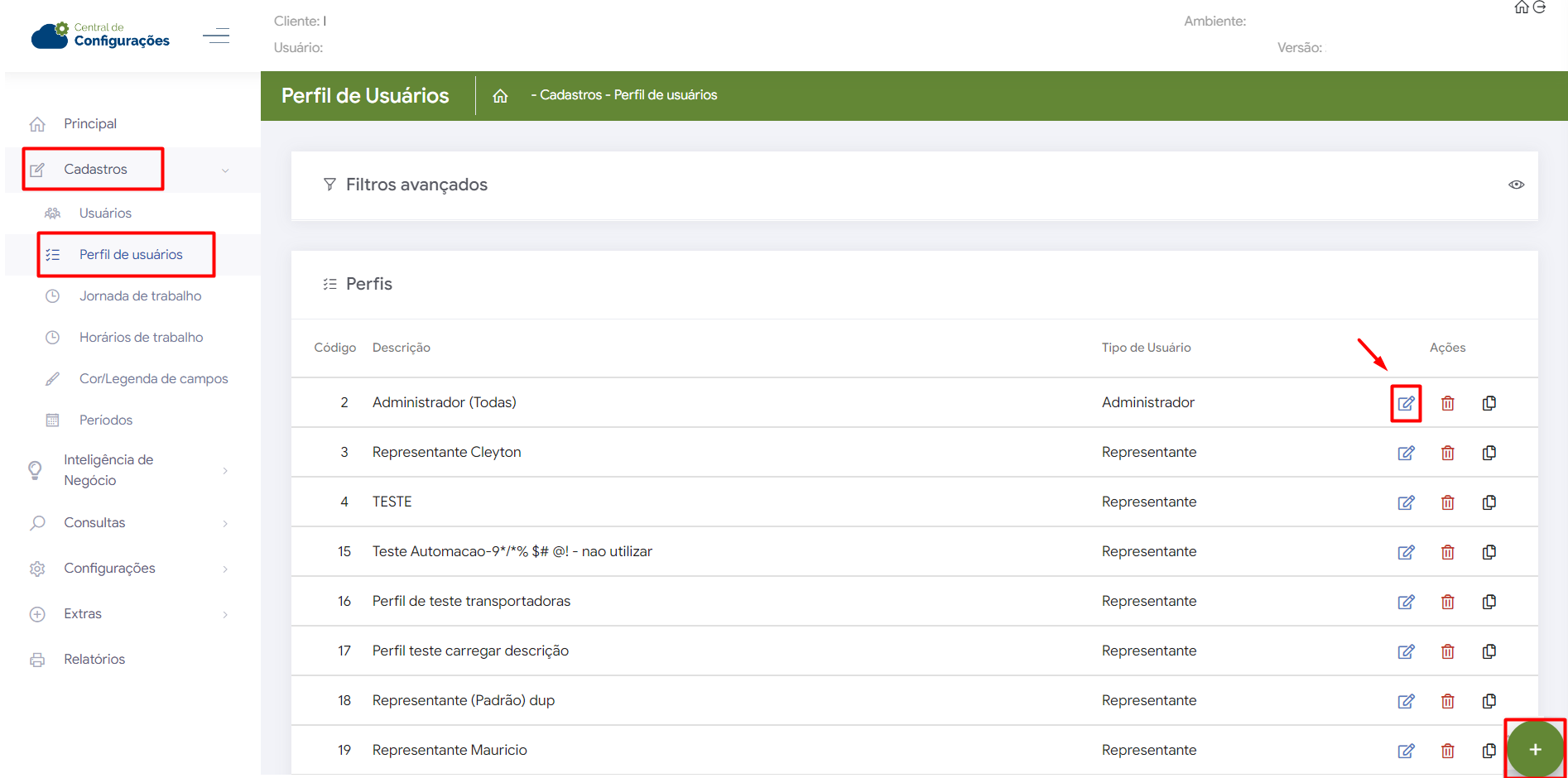
Task: Toggle the sidebar hamburger menu
Action: click(216, 36)
